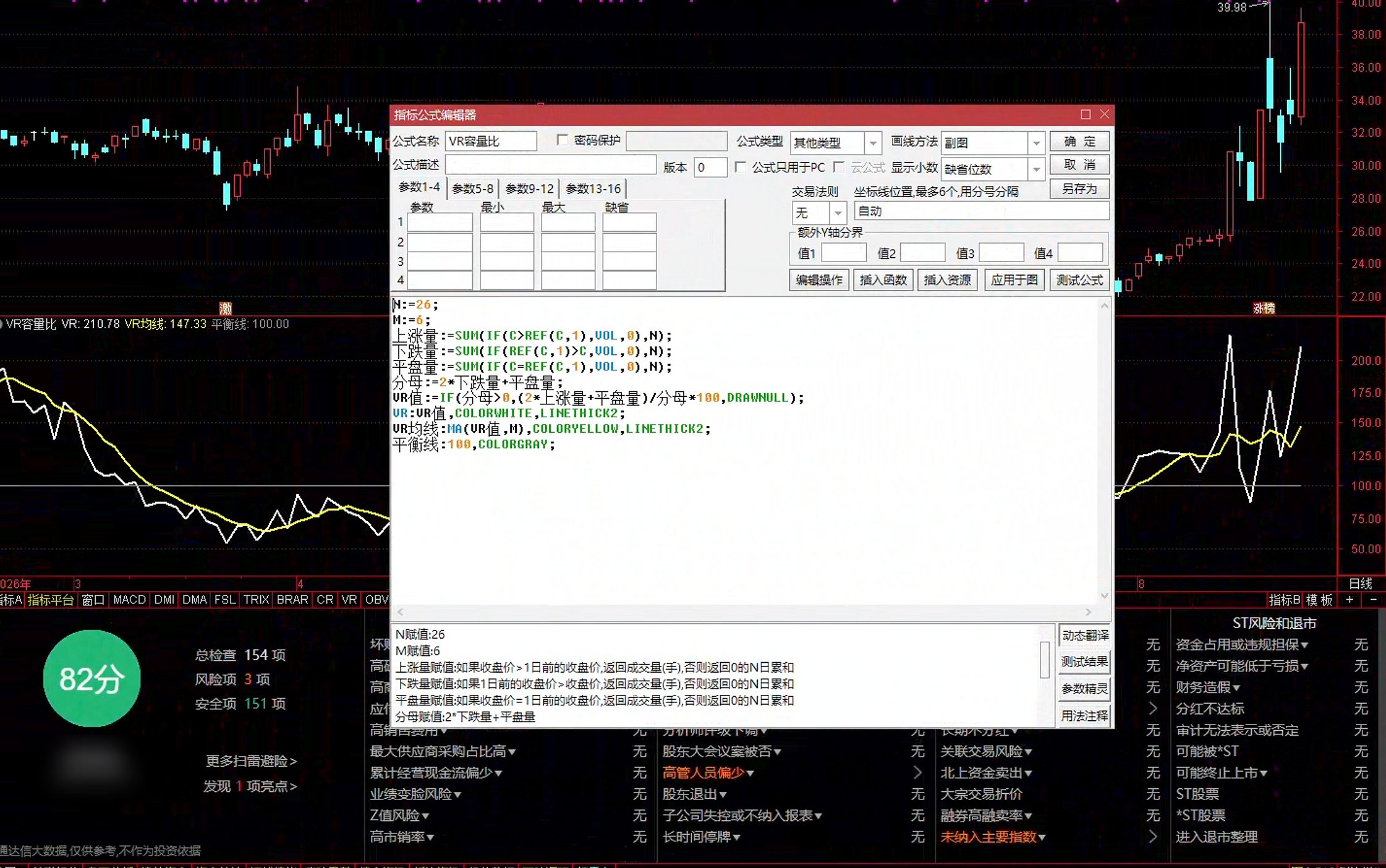
Task: Select the DMI indicator tab
Action: [x=164, y=600]
